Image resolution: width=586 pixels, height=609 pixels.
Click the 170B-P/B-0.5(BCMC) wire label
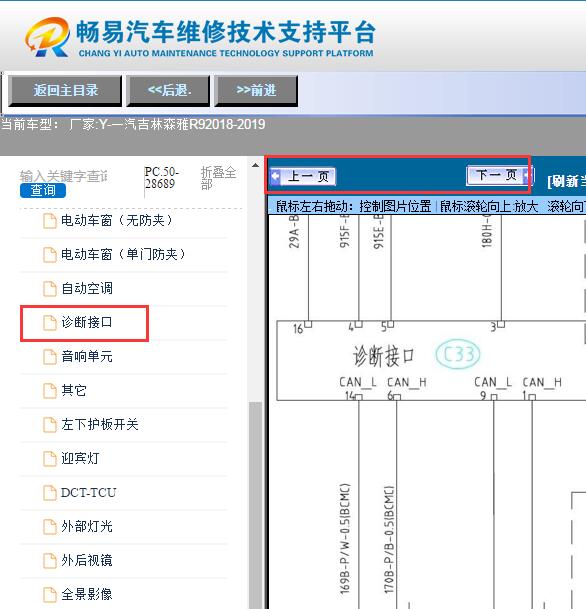coord(389,539)
